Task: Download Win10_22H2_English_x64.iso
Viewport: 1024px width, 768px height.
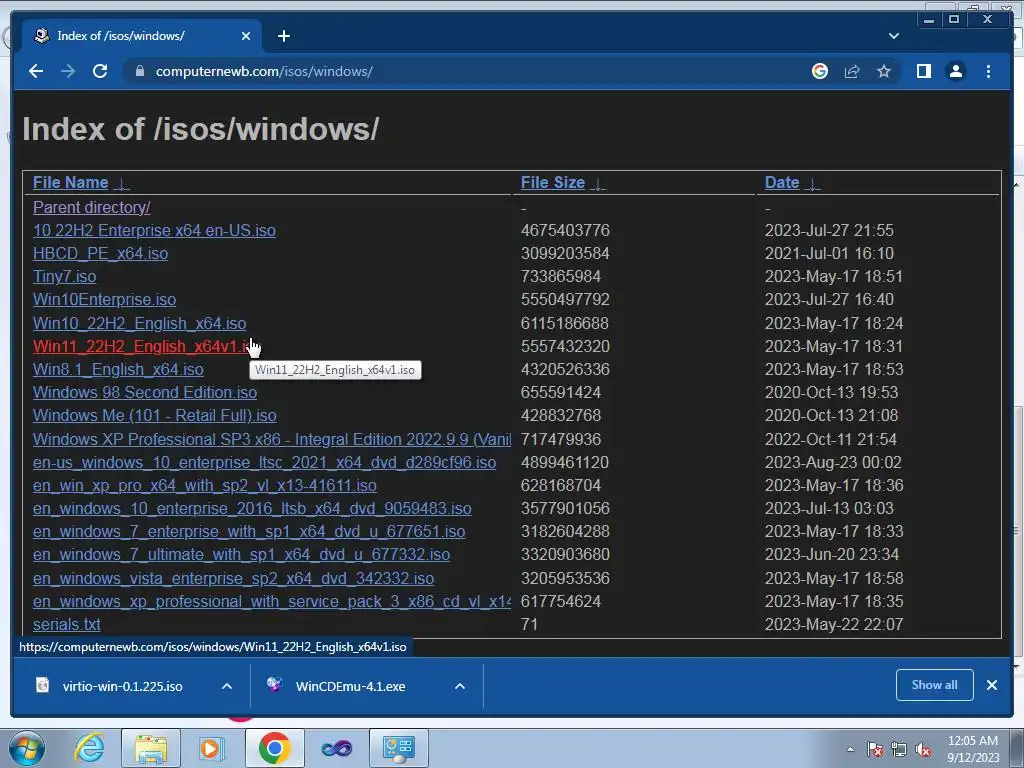Action: coord(140,323)
